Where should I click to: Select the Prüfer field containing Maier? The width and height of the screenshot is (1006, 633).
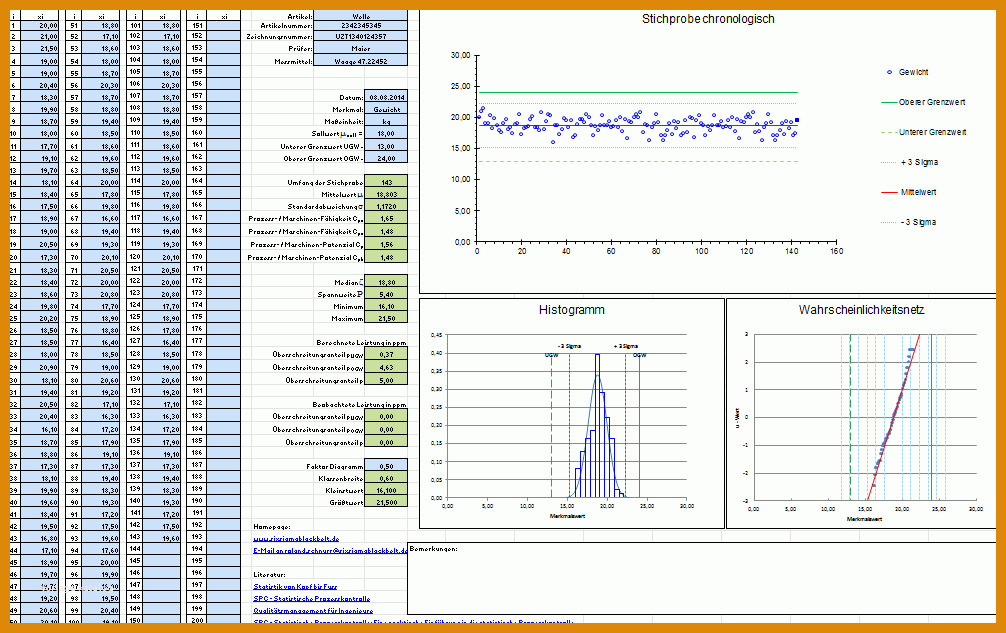point(361,48)
